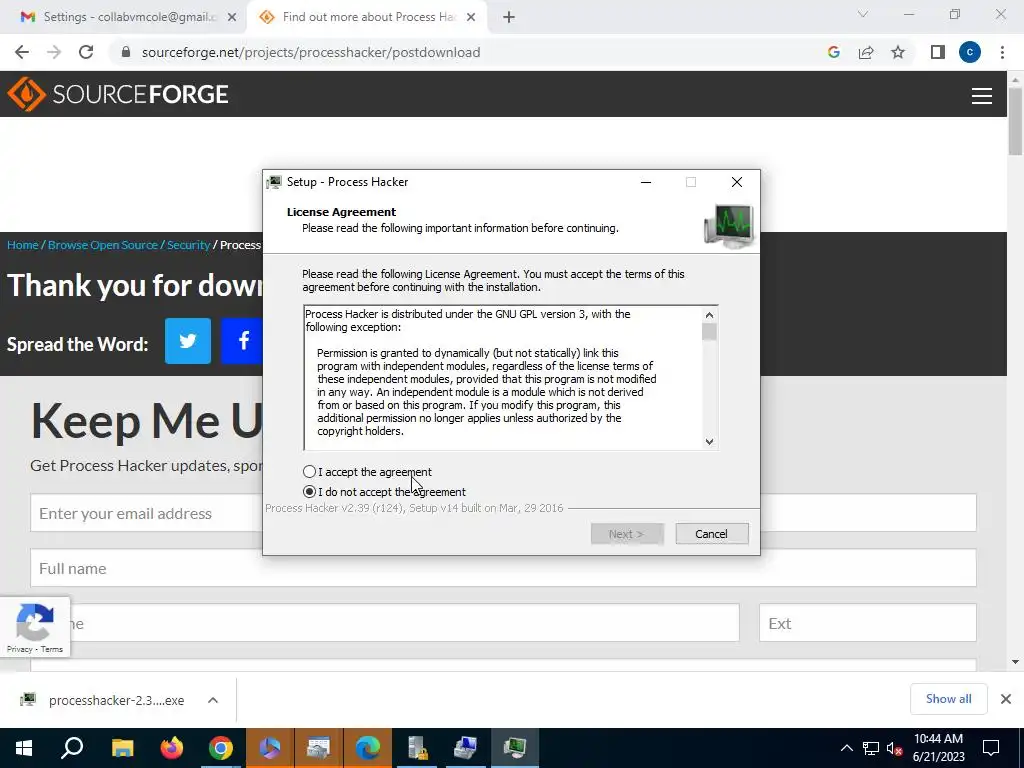Open Chrome profile avatar menu
The width and height of the screenshot is (1024, 768).
[970, 52]
